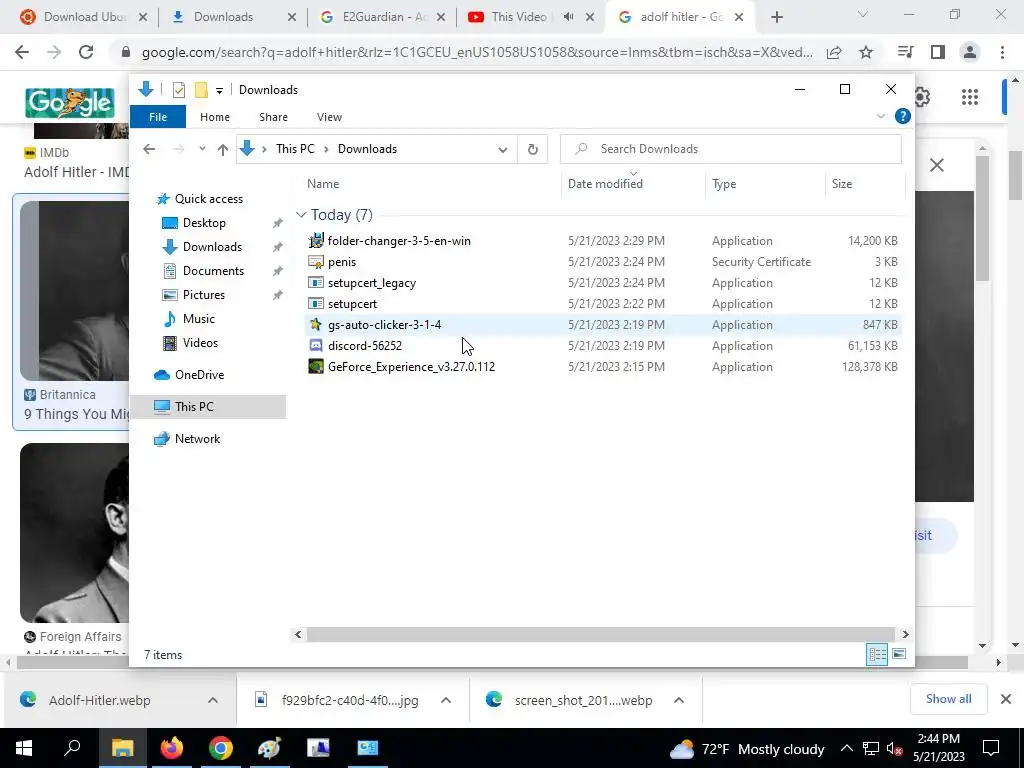Select Videos in navigation pane
Screen dimensions: 1024x768
pyautogui.click(x=200, y=343)
